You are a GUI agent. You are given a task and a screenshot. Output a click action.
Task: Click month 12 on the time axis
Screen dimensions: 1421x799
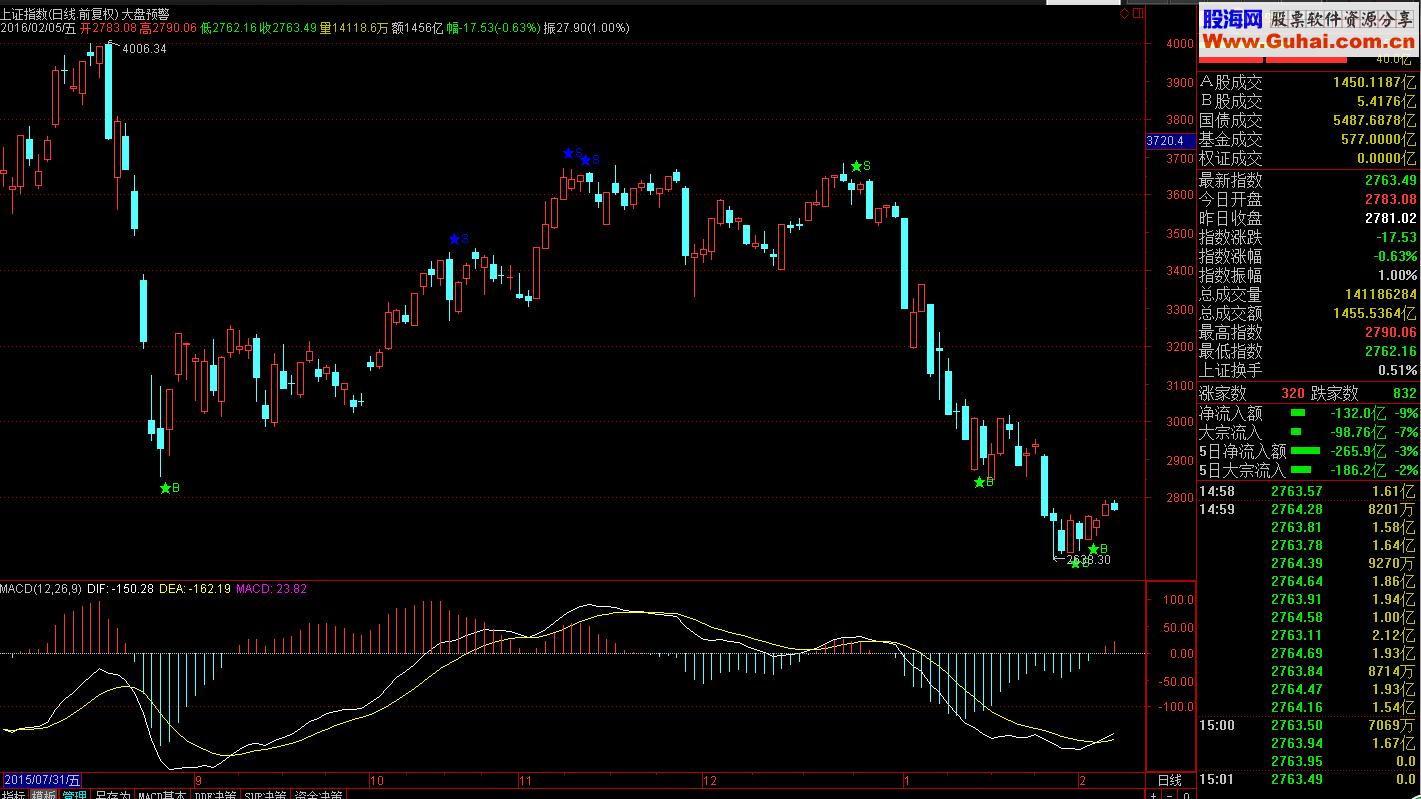coord(710,780)
